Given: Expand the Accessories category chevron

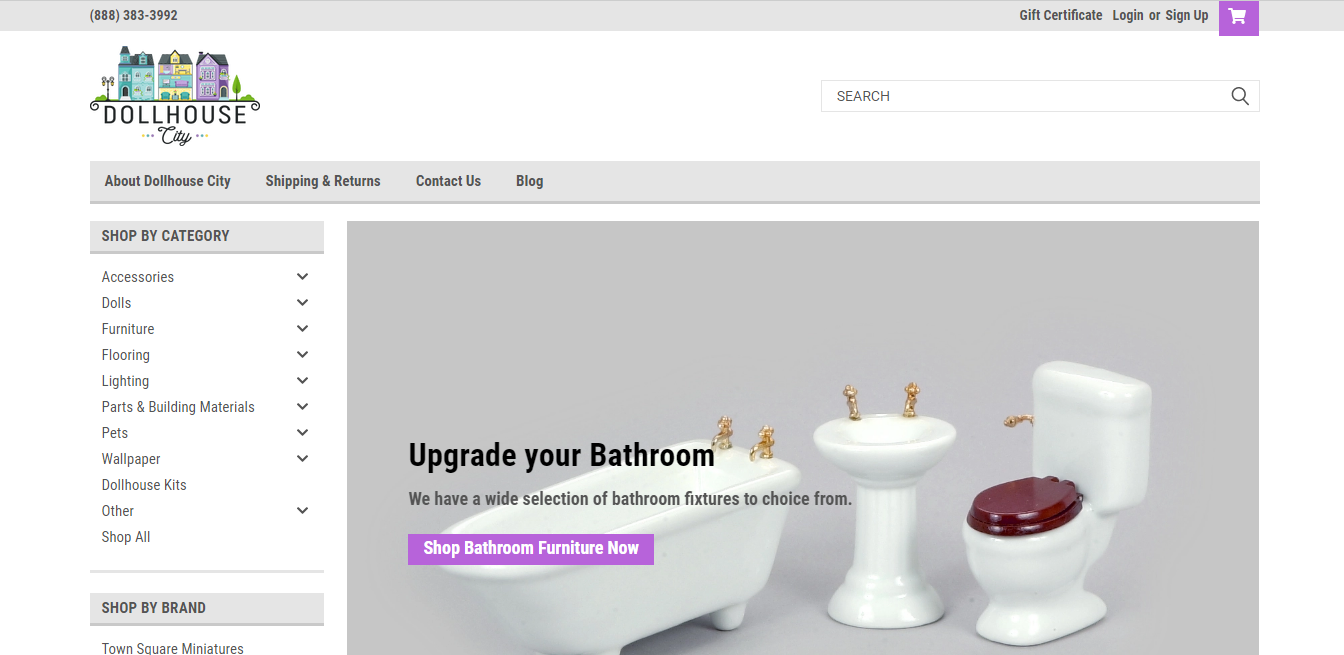Looking at the screenshot, I should (x=302, y=277).
